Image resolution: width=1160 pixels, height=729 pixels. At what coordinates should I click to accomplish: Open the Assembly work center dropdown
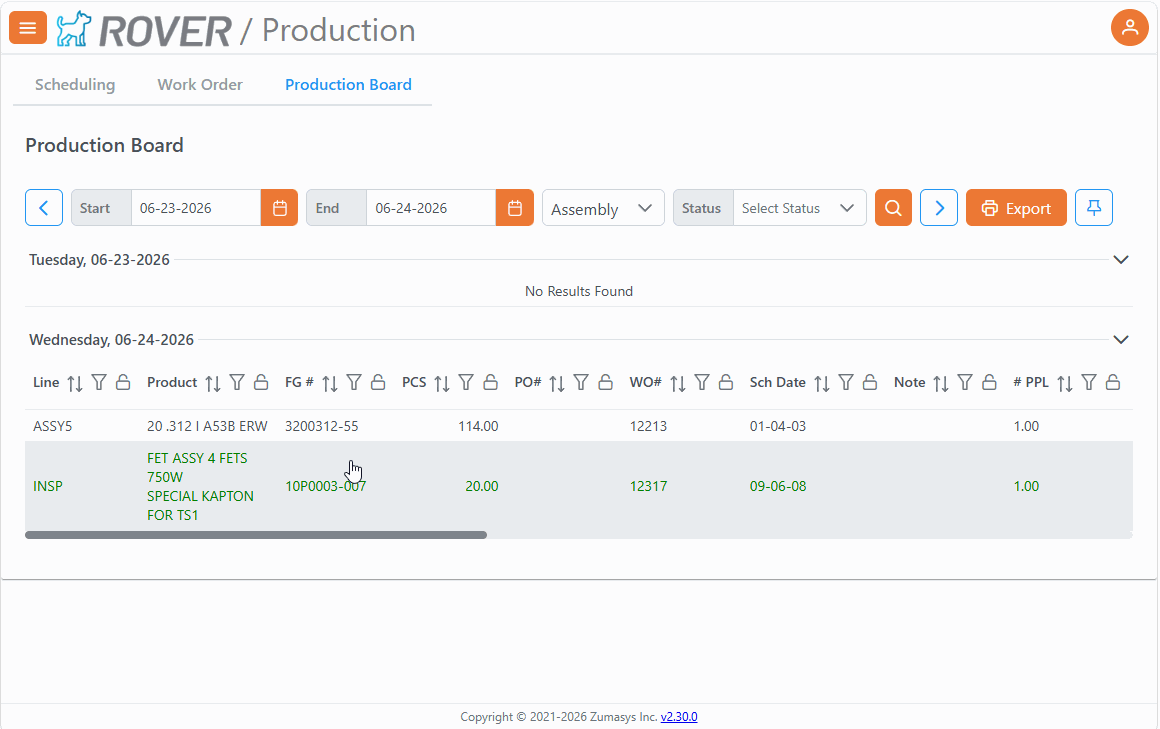[x=603, y=208]
